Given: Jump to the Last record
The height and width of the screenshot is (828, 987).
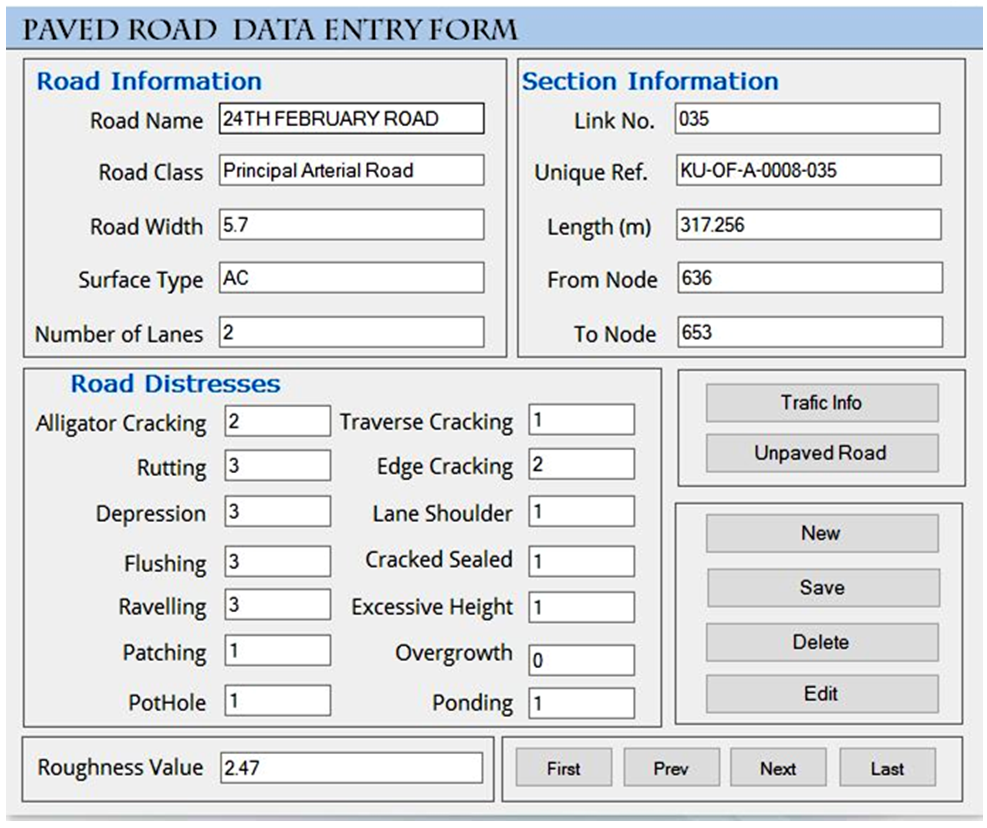Looking at the screenshot, I should point(887,768).
